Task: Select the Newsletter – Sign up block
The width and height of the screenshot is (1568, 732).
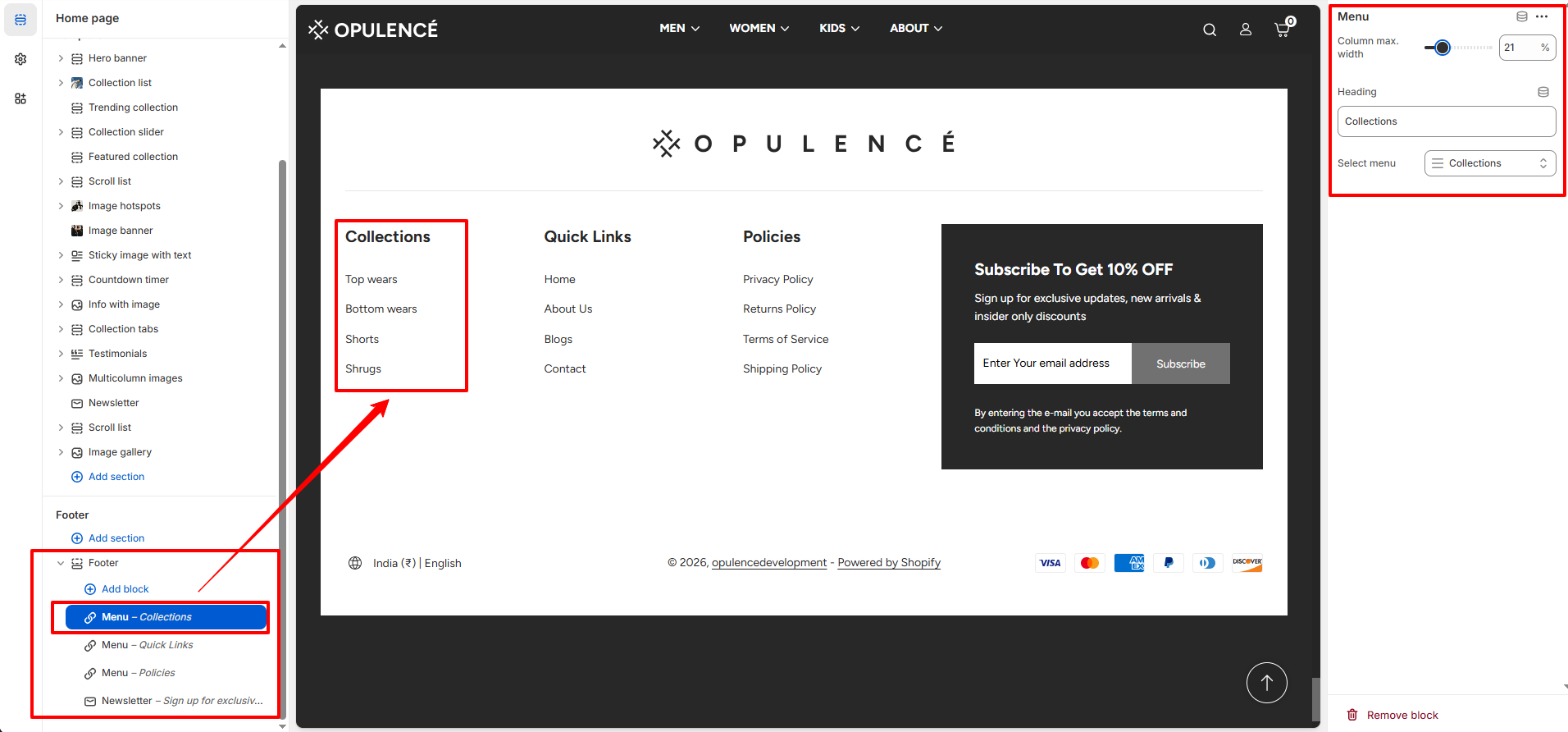Action: pos(166,701)
